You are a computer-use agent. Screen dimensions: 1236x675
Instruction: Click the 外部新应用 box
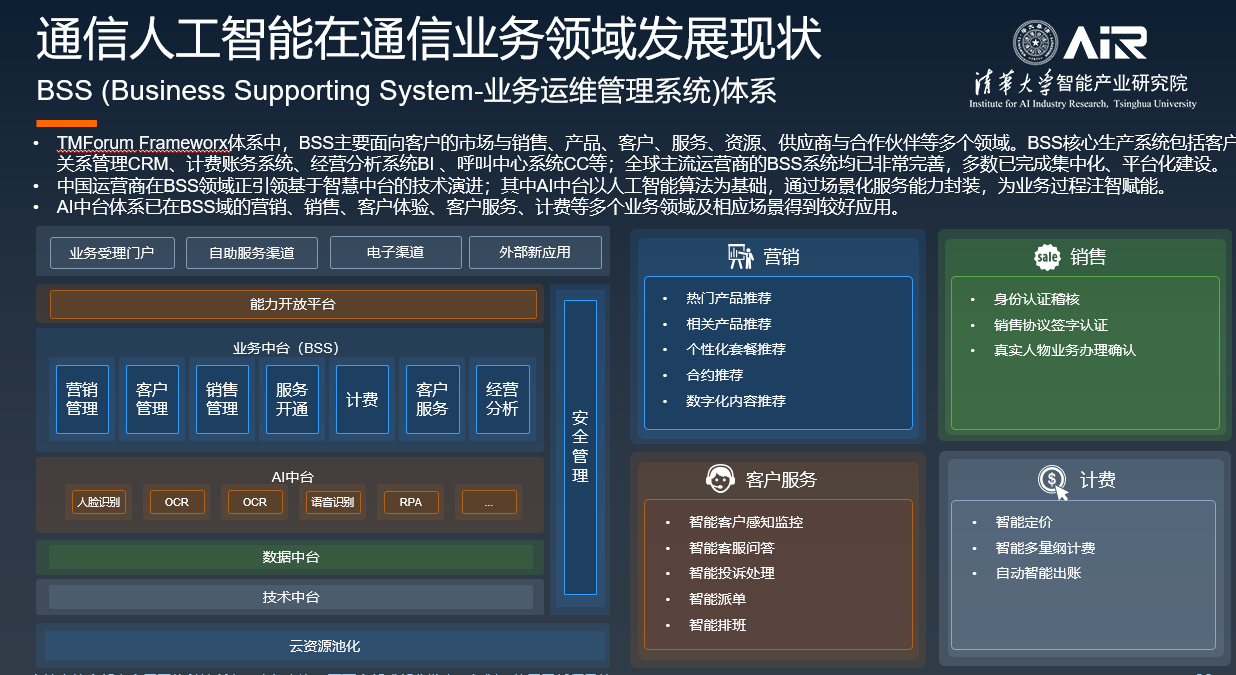535,253
